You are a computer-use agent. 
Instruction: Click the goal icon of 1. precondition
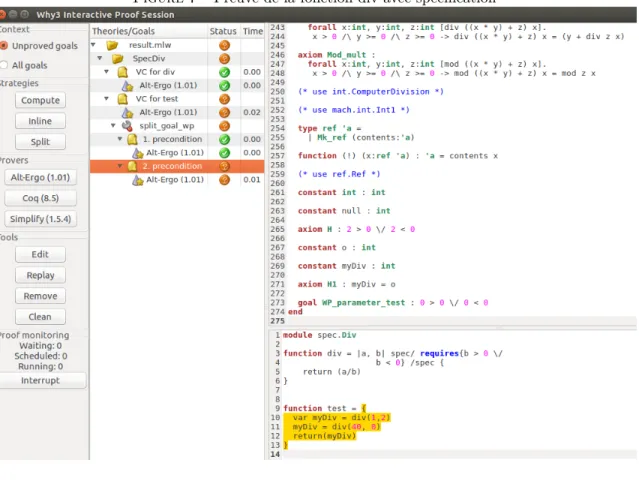point(132,139)
